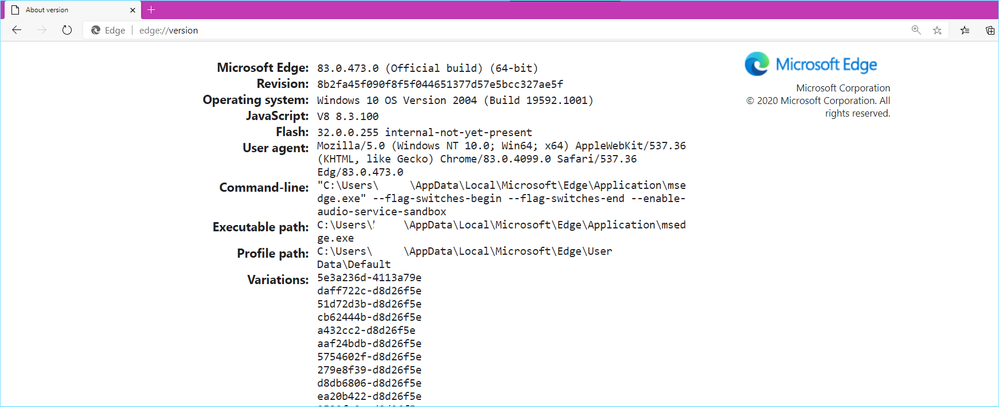
Task: Click the Microsoft Corporation copyright text
Action: [x=819, y=107]
